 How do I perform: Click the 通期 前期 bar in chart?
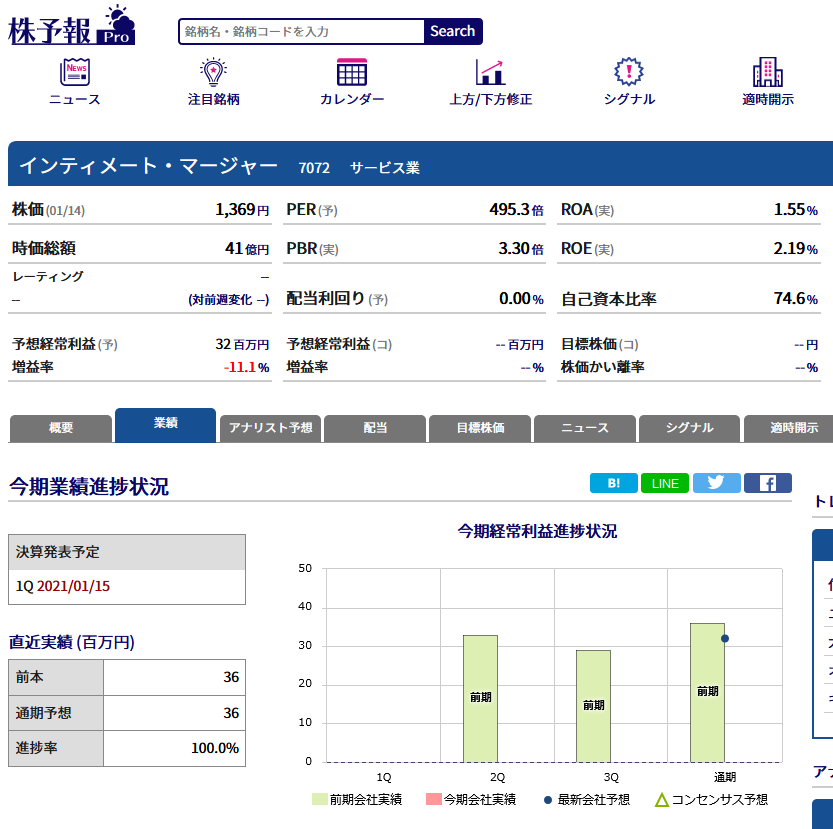[707, 692]
